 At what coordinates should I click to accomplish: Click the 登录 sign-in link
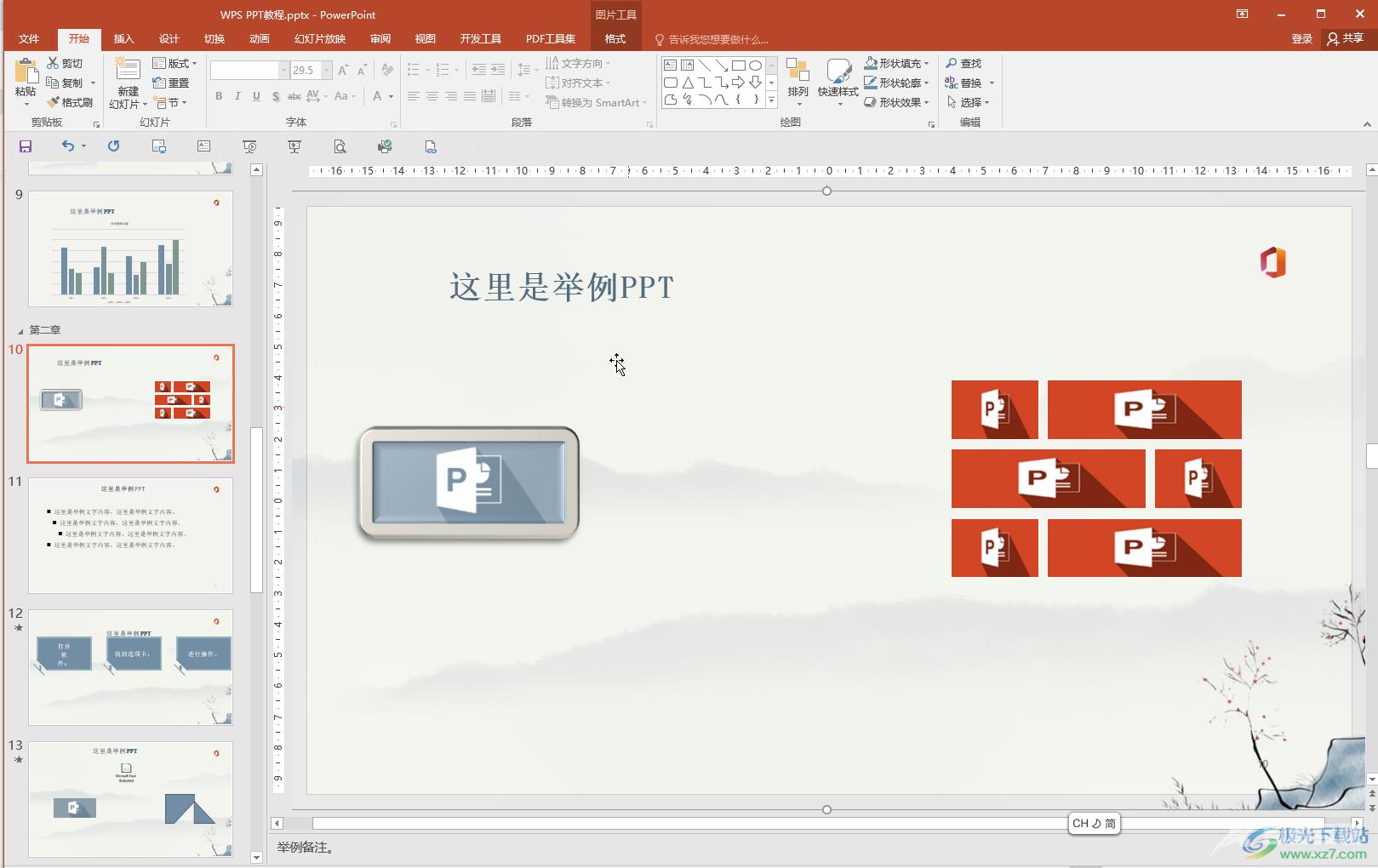pos(1301,38)
